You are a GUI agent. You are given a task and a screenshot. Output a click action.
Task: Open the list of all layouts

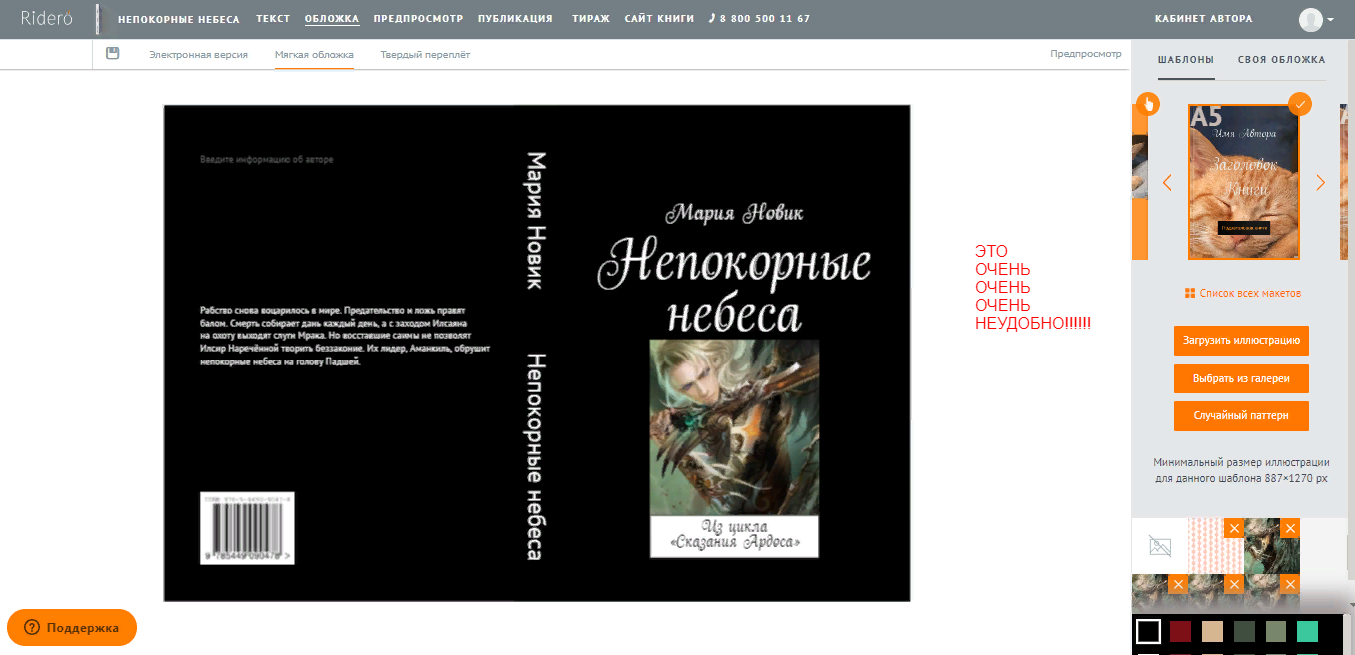pos(1243,293)
